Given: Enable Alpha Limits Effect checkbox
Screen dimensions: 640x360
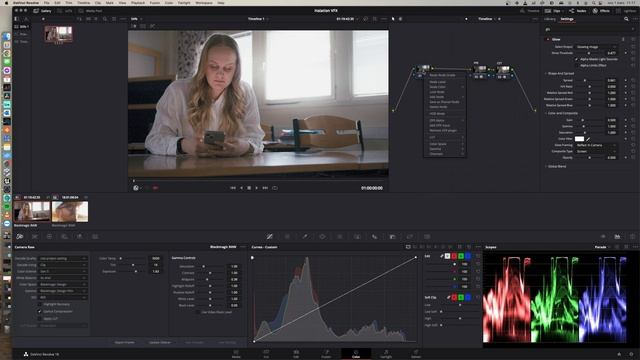Looking at the screenshot, I should point(577,65).
